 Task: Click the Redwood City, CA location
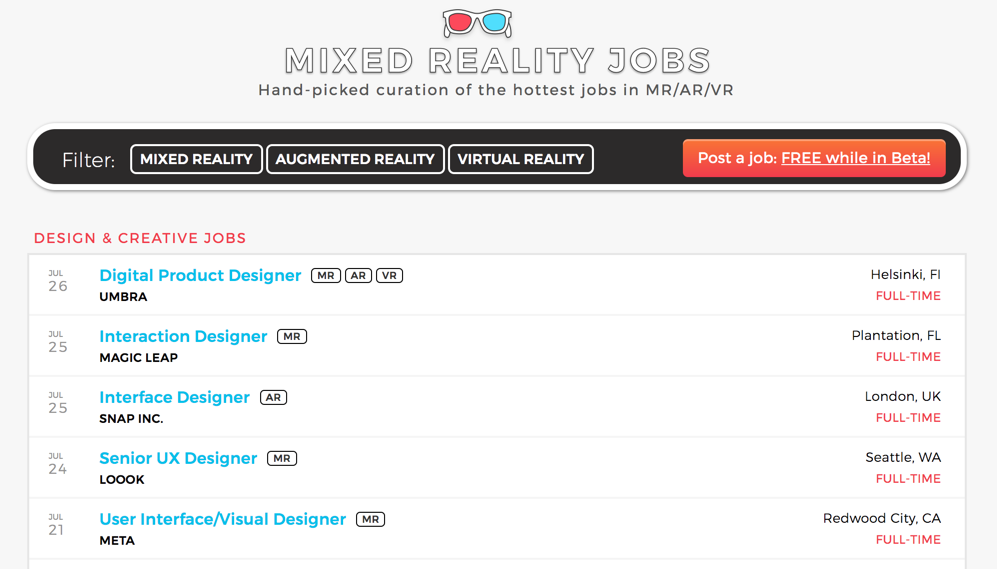[882, 519]
